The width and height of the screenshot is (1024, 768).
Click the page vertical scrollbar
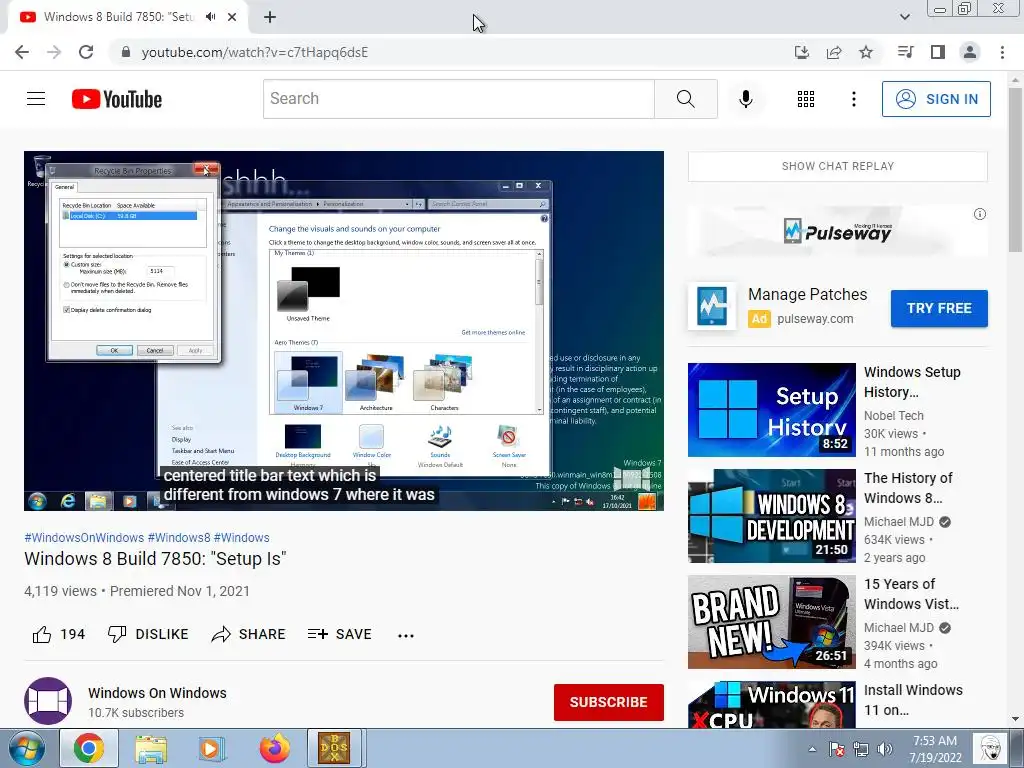point(1016,170)
